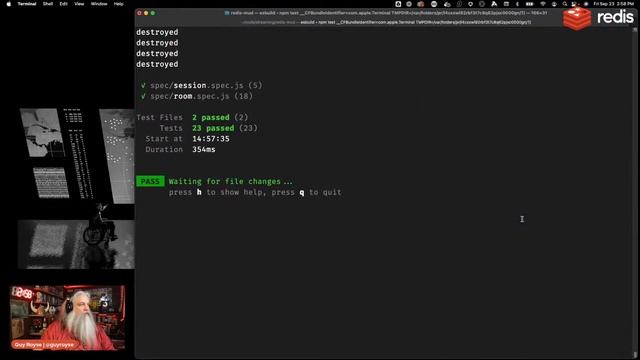Viewport: 640px width, 360px height.
Task: Open the Window menu
Action: click(x=99, y=4)
